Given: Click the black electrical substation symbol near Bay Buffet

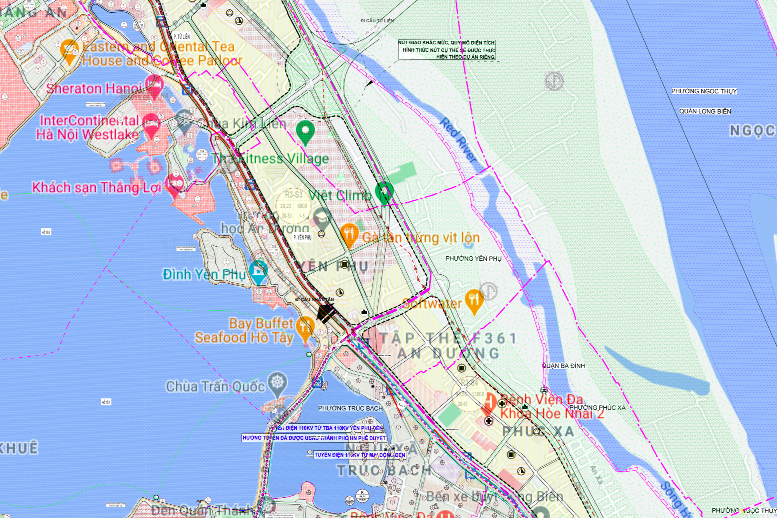Looking at the screenshot, I should click(x=326, y=314).
